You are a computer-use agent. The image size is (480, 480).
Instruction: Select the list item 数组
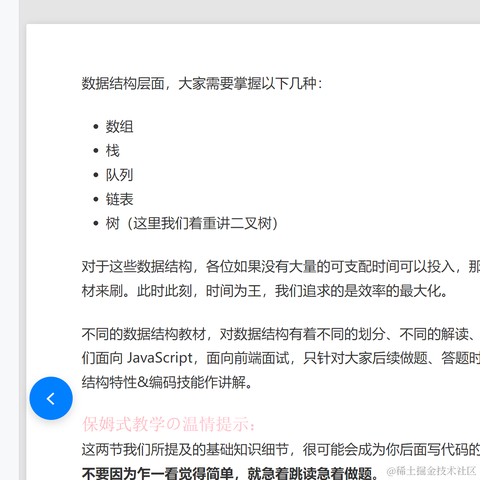[119, 127]
